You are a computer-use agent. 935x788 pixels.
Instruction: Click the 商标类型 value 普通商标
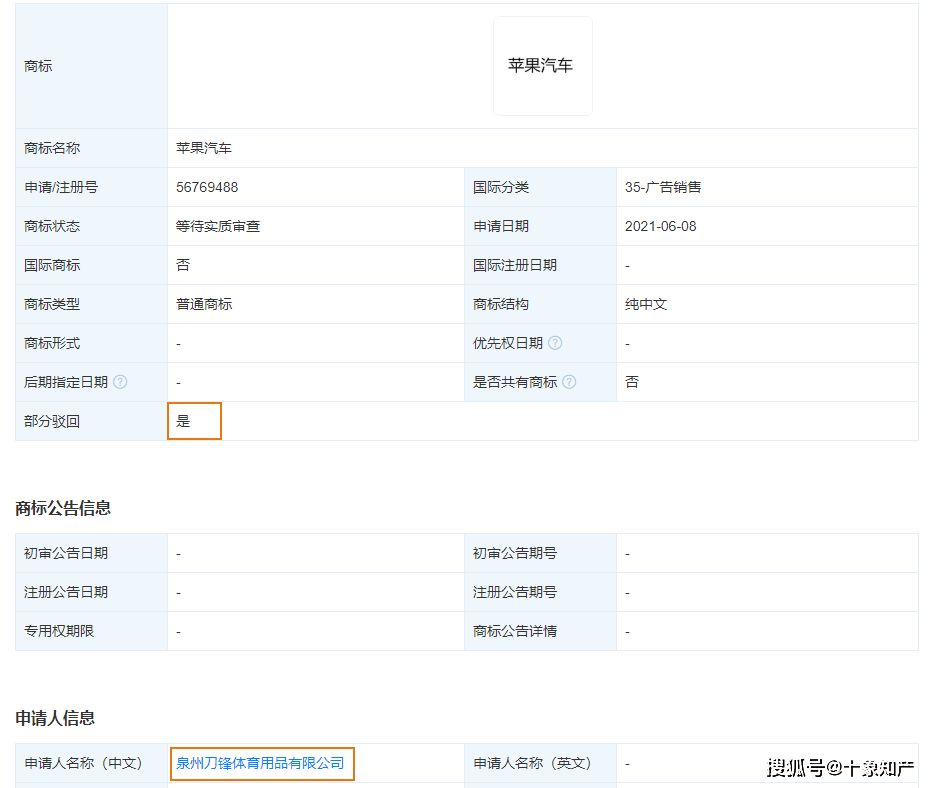(204, 304)
